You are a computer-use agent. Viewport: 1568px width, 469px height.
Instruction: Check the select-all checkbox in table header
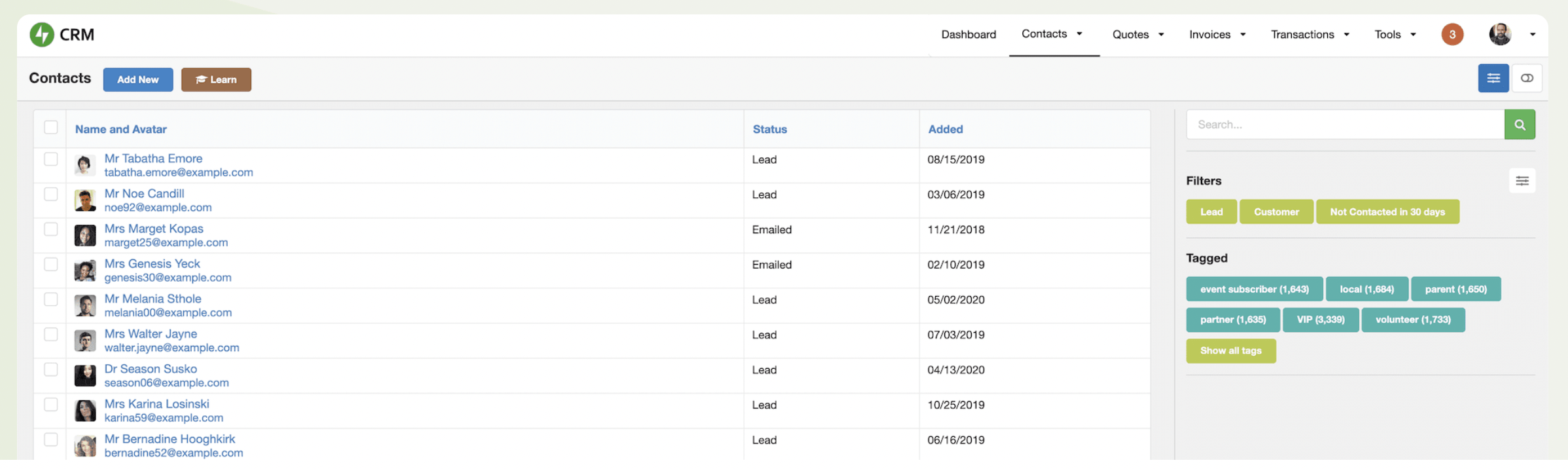click(50, 127)
